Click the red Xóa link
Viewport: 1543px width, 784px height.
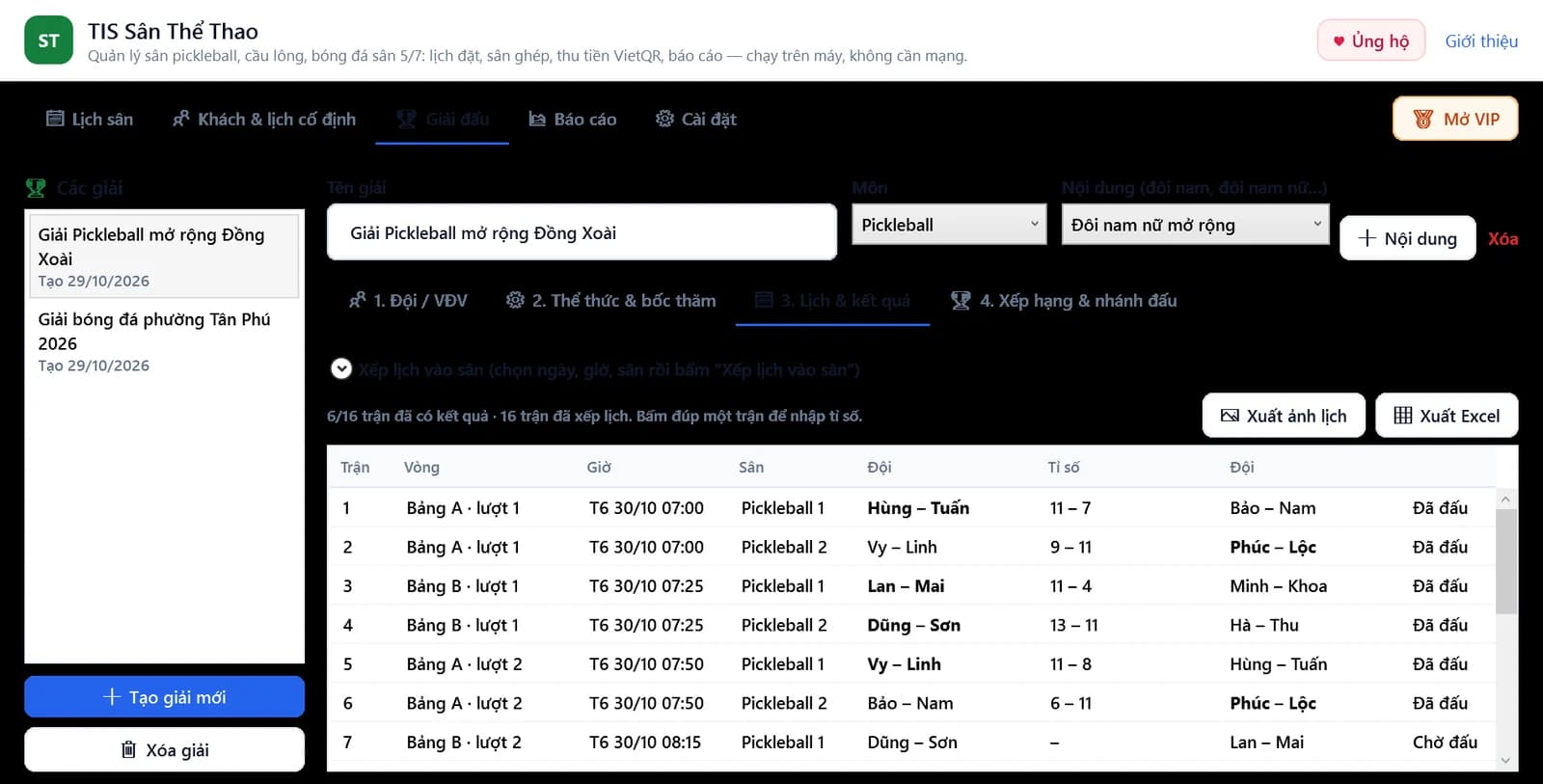[1502, 238]
